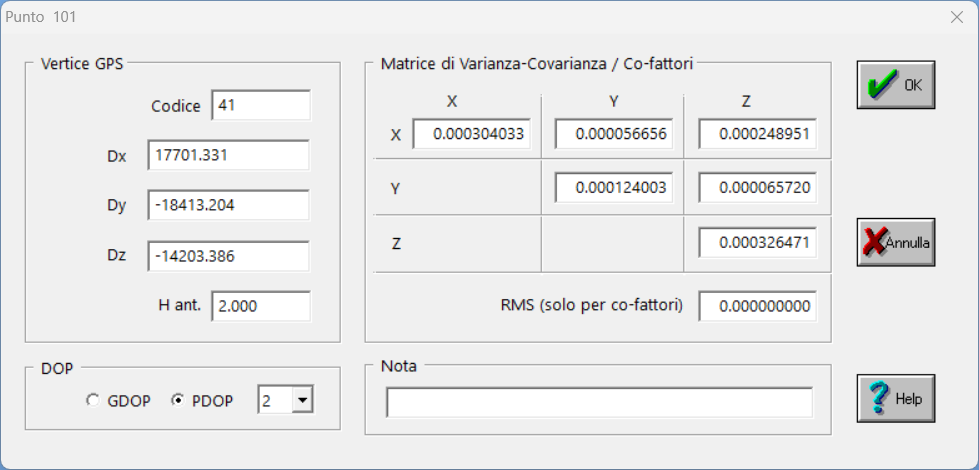Open Help with the question mark button
Screen dimensions: 979x470
[895, 398]
